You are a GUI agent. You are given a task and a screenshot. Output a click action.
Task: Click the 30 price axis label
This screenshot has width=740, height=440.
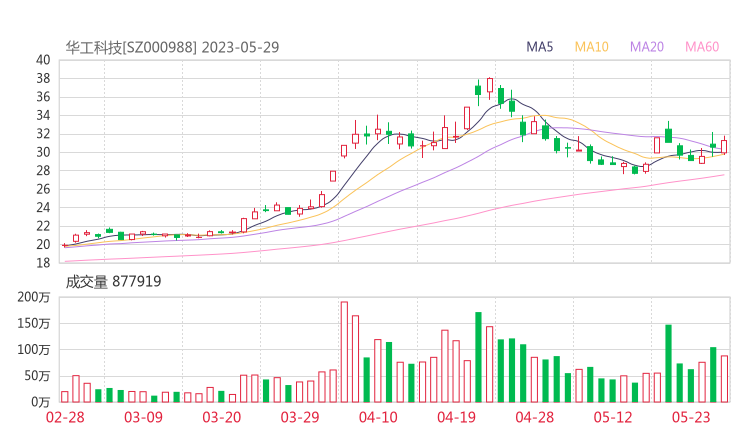43,152
